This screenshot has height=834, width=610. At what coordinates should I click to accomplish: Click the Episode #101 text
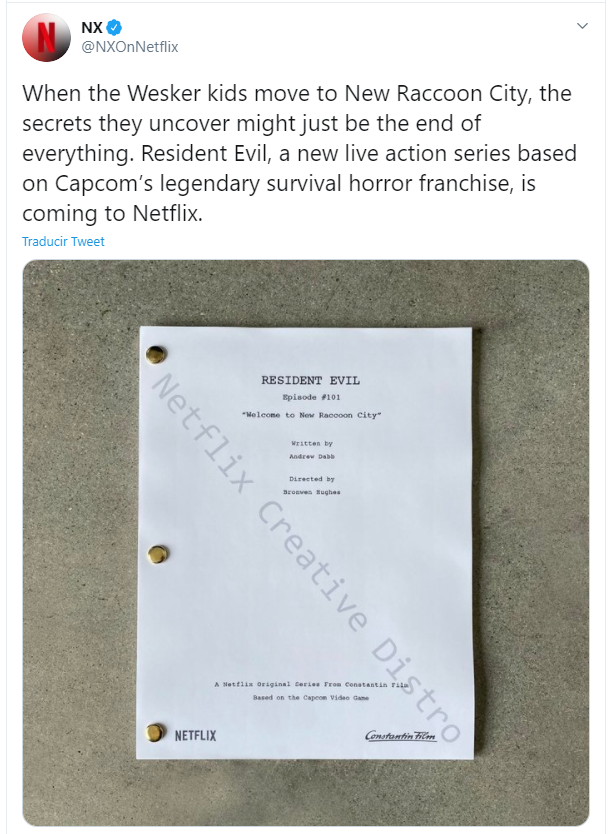pos(310,397)
